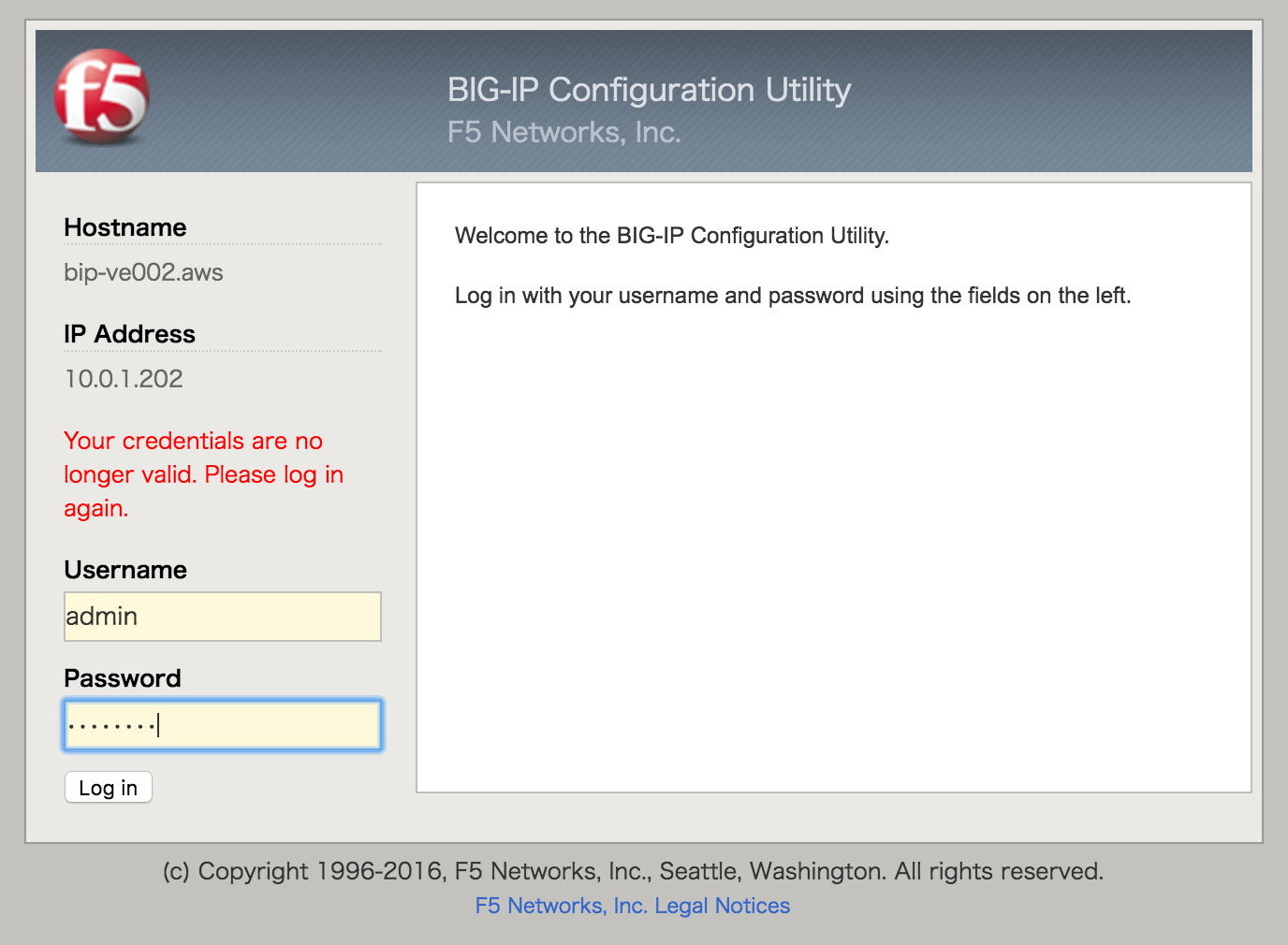The width and height of the screenshot is (1288, 945).
Task: Click the F5 Networks, Inc. header subtitle
Action: (x=563, y=132)
